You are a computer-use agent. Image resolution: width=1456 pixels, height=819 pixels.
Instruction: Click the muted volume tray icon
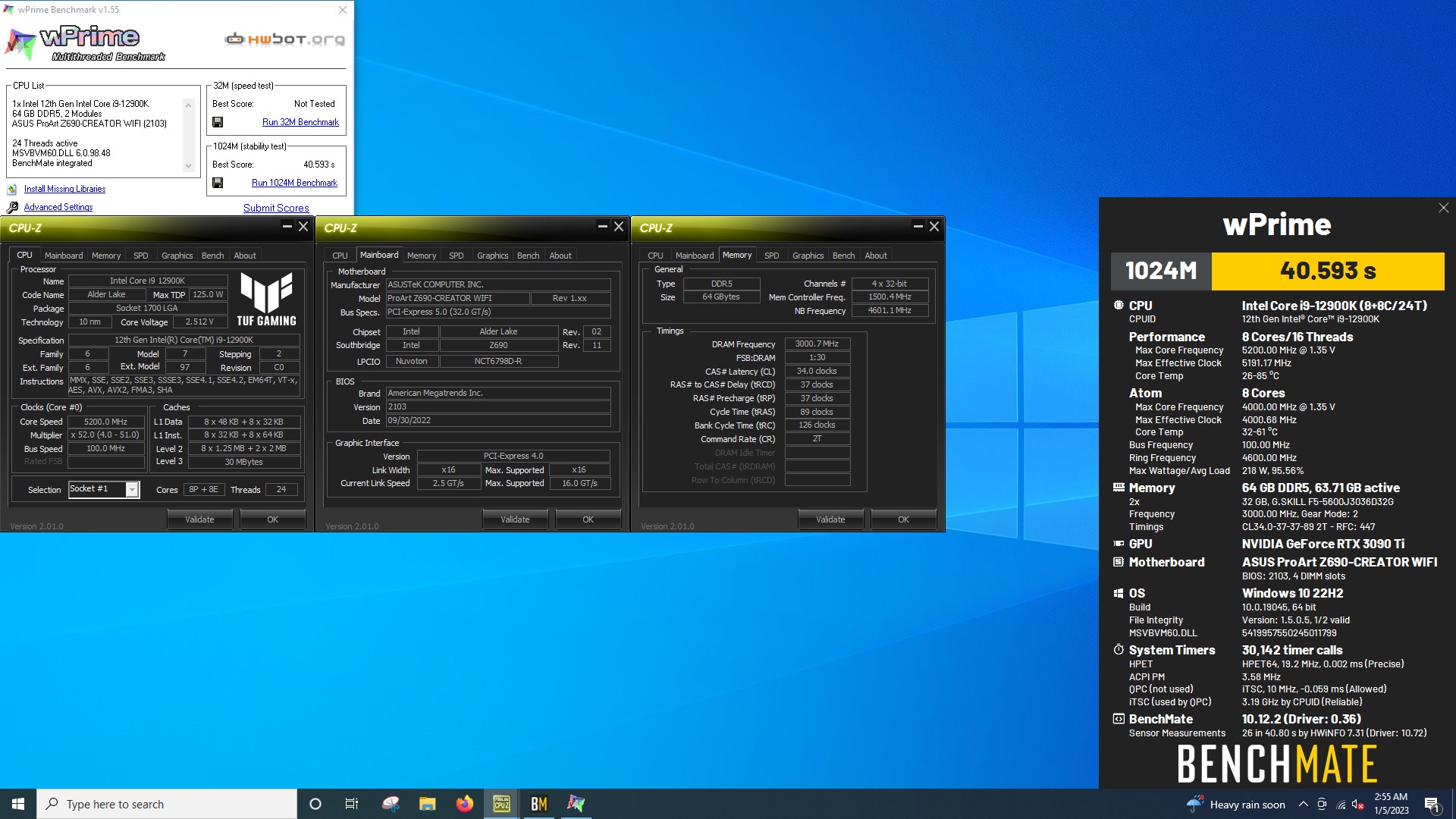coord(1358,805)
